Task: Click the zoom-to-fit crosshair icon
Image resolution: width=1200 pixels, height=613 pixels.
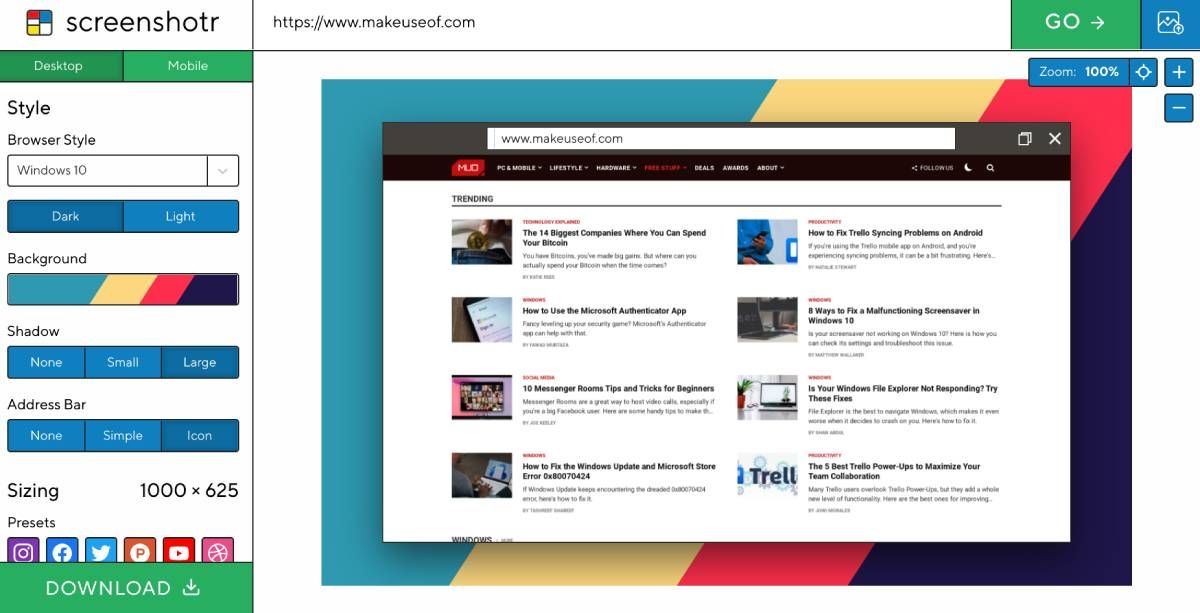Action: (1143, 72)
